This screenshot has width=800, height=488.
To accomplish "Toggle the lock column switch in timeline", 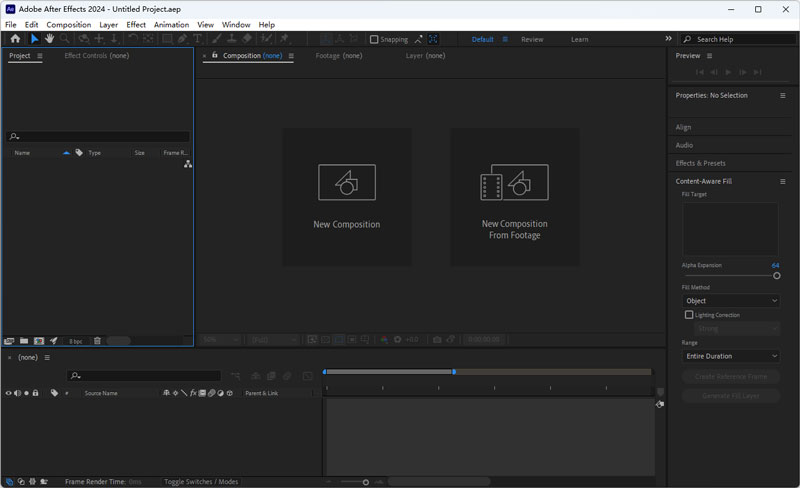I will (x=35, y=393).
